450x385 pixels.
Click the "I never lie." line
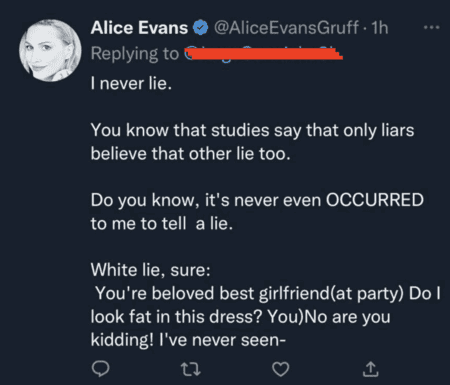point(131,83)
